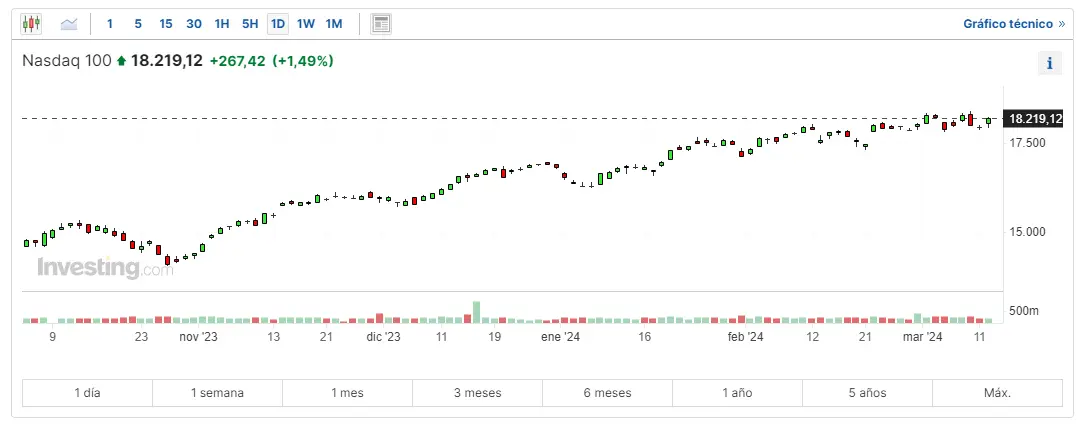Click the blue info icon
This screenshot has width=1086, height=429.
coord(1049,63)
